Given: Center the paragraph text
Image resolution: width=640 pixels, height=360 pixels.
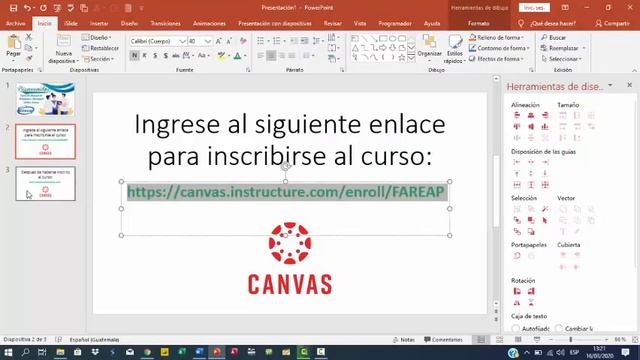Looking at the screenshot, I should tap(271, 56).
